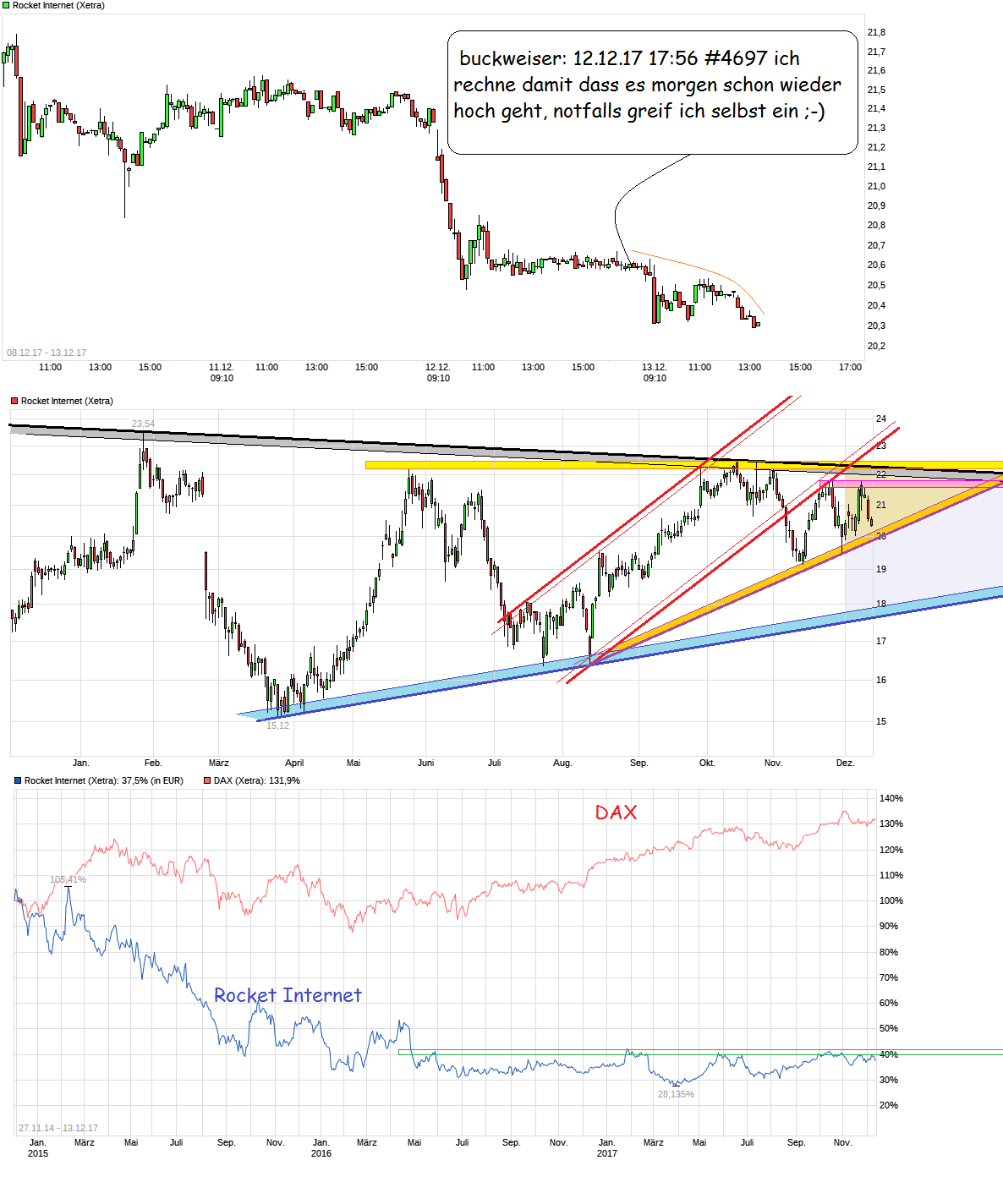Click the red "DAX" annotation on the comparison chart
Viewport: 1003px width, 1204px height.
click(x=616, y=813)
